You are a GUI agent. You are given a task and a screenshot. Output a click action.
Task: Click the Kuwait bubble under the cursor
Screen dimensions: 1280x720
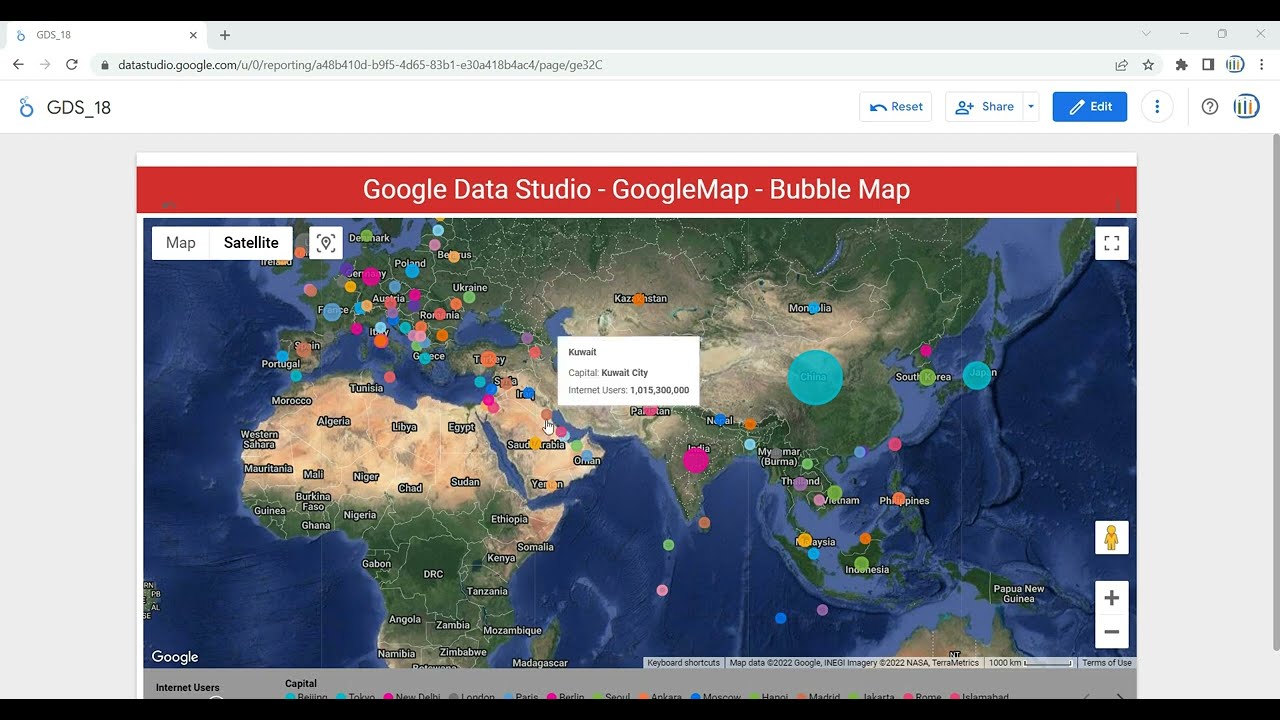coord(546,414)
